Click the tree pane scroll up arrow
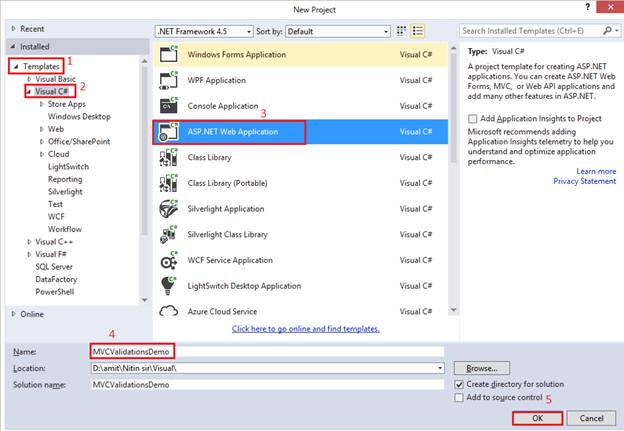The height and width of the screenshot is (431, 624). pos(144,61)
